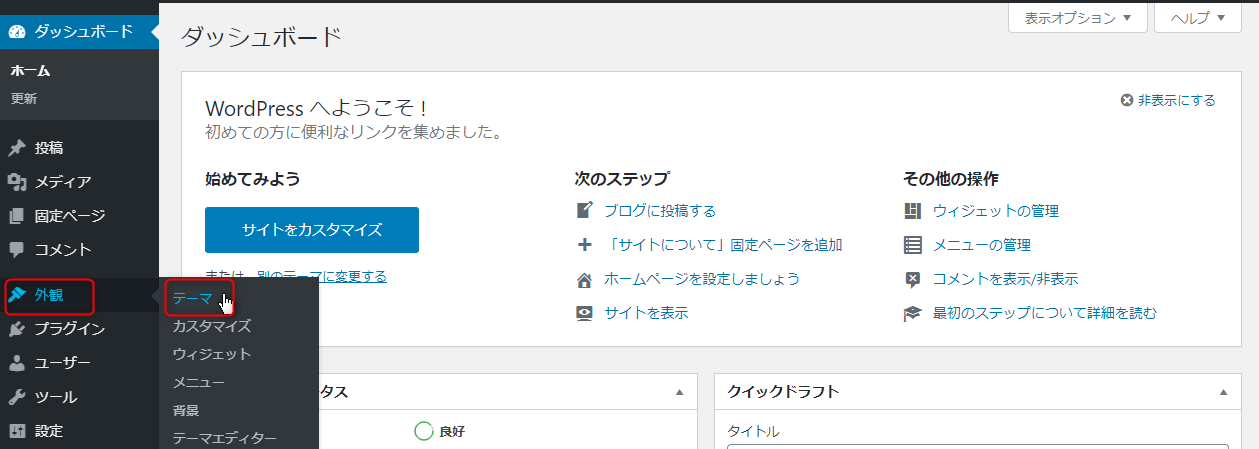Select ホーム in the sidebar submenu
1259x449 pixels.
click(31, 71)
